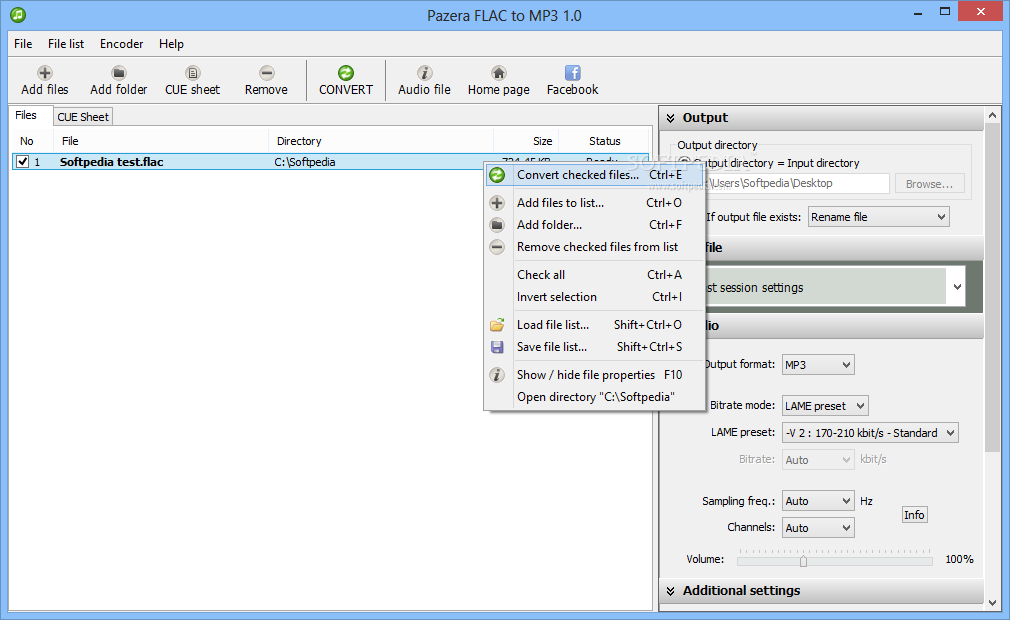This screenshot has height=620, width=1010.
Task: Click info icon beside Show / hide file properties
Action: [497, 375]
